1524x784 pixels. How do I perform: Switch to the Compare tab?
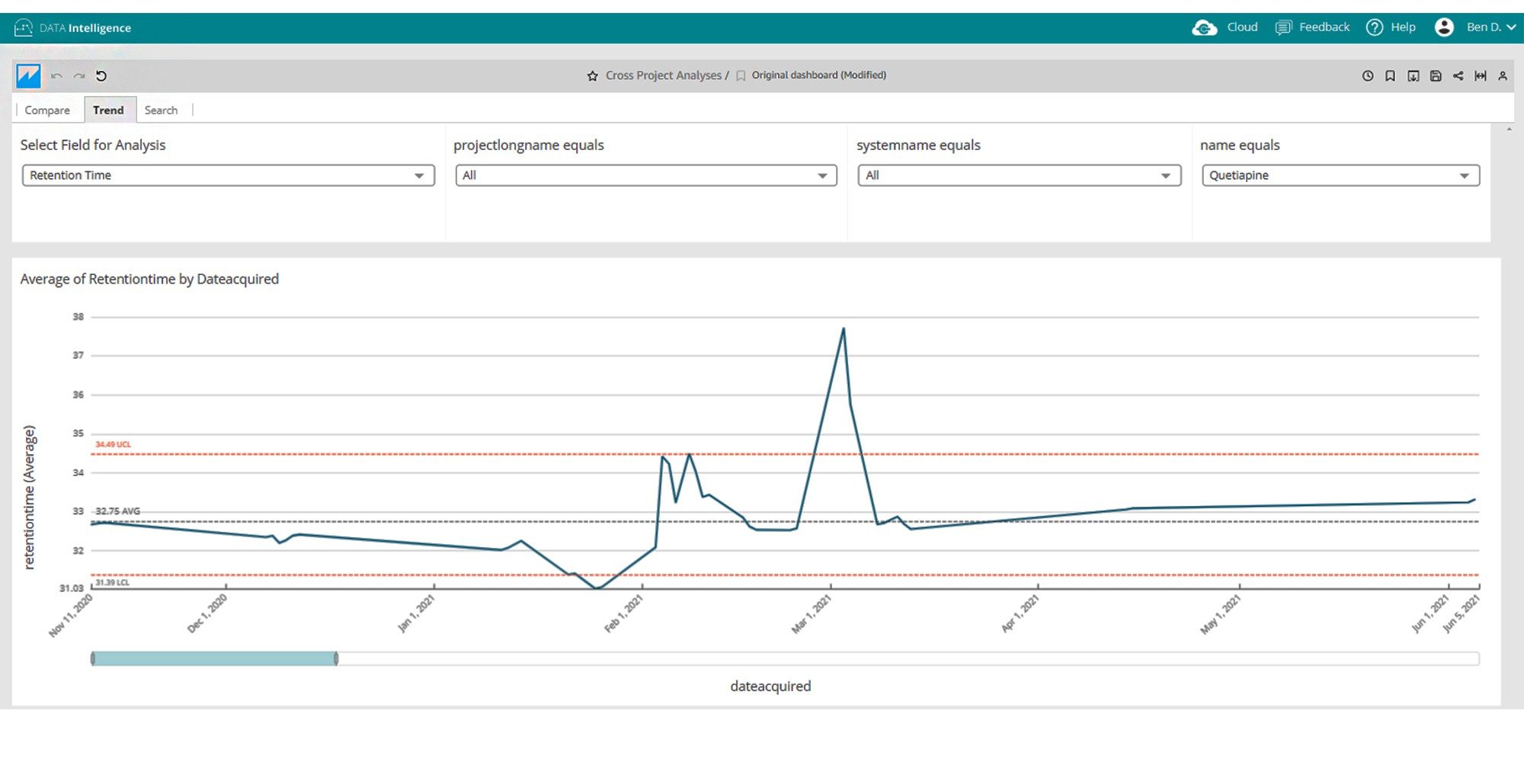tap(47, 110)
